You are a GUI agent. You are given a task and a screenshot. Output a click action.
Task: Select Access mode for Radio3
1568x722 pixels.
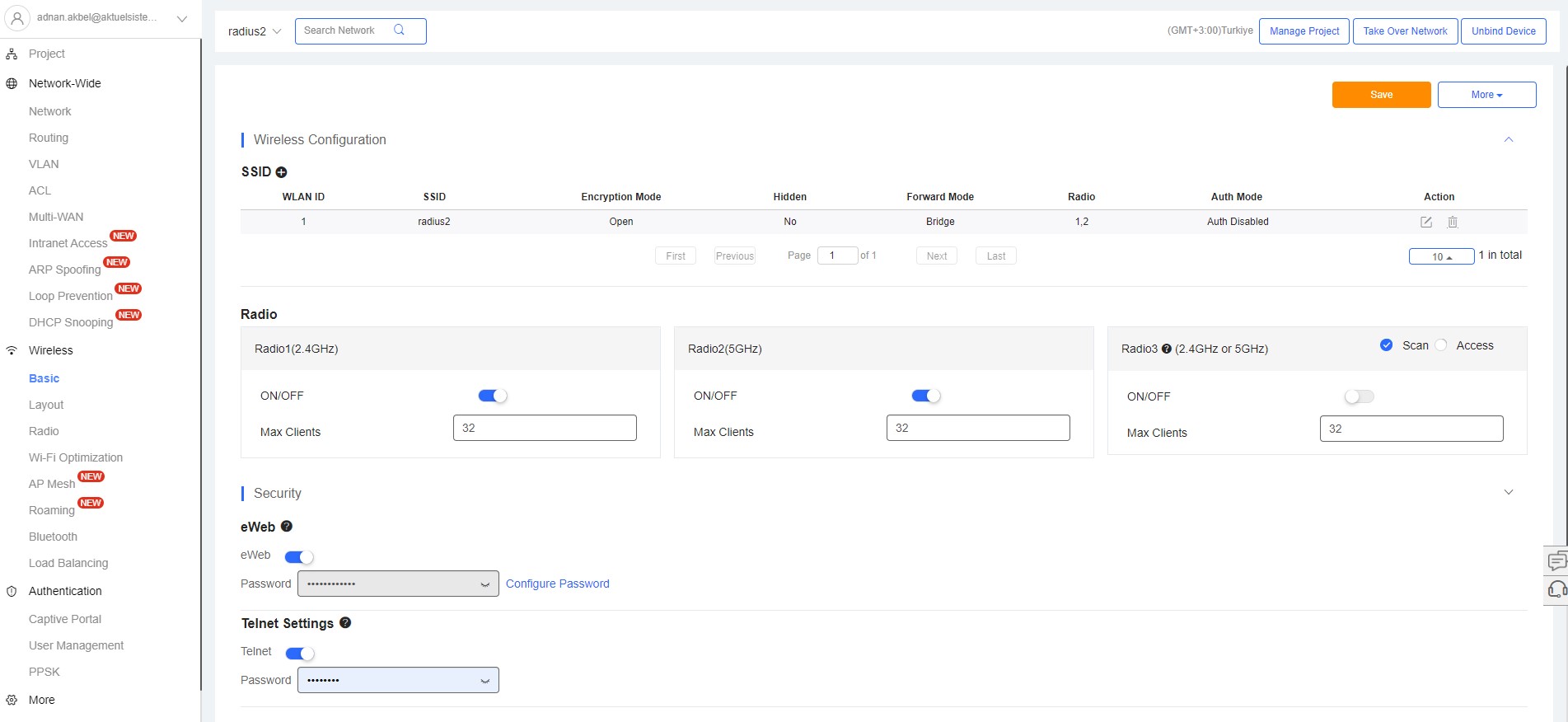tap(1441, 345)
